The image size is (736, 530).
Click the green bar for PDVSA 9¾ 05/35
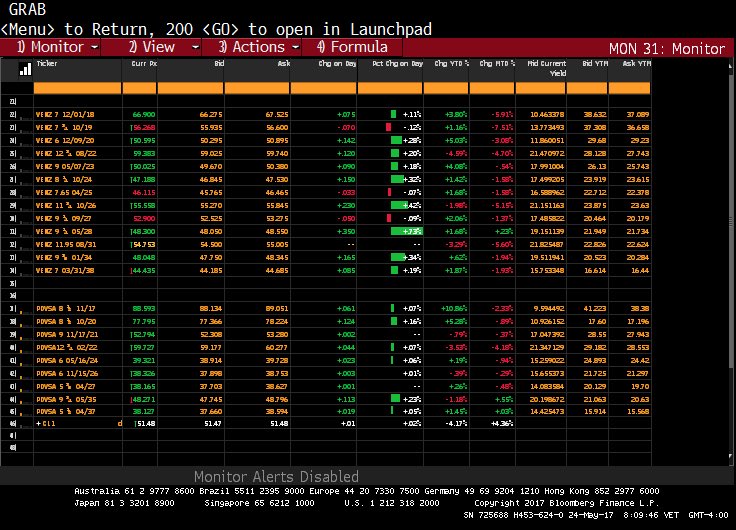point(394,398)
